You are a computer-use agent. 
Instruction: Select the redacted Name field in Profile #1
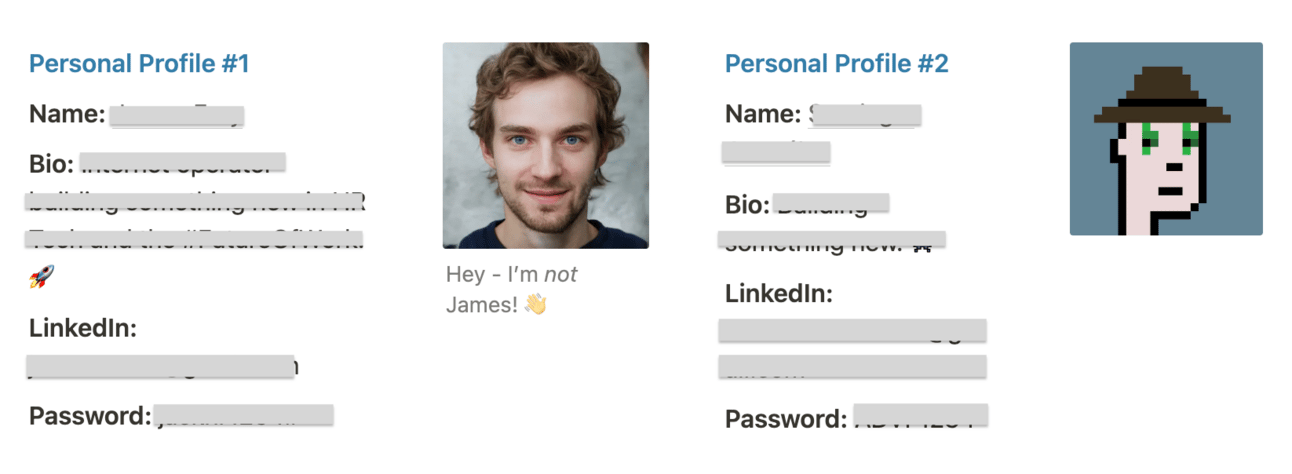tap(176, 114)
